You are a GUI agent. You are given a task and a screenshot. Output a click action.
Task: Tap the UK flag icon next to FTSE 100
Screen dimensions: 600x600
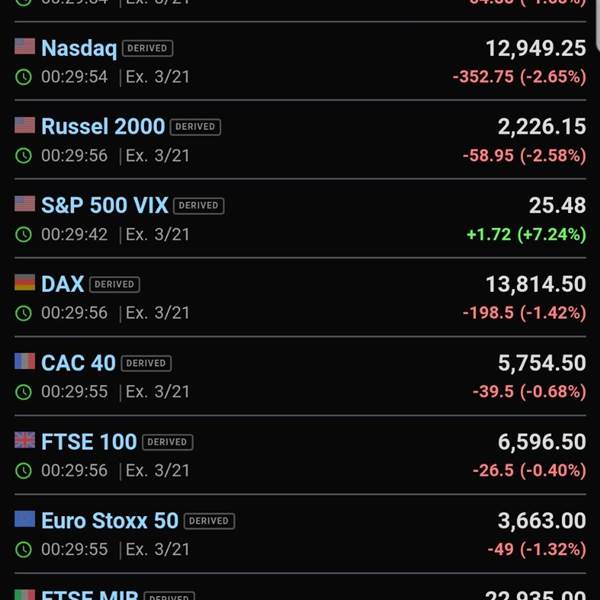point(24,440)
